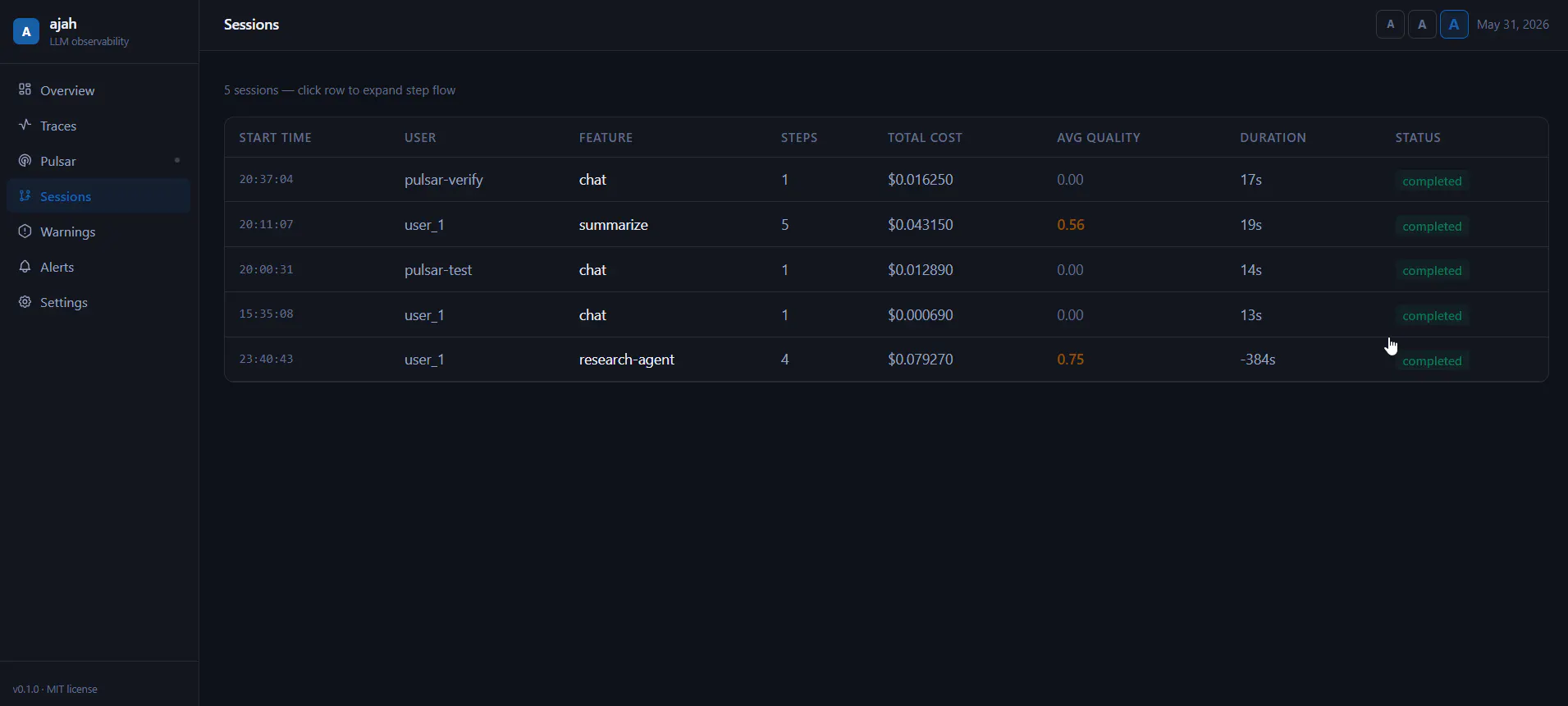The height and width of the screenshot is (706, 1568).
Task: Click the v0.1.0 MIT license footer
Action: coord(56,690)
